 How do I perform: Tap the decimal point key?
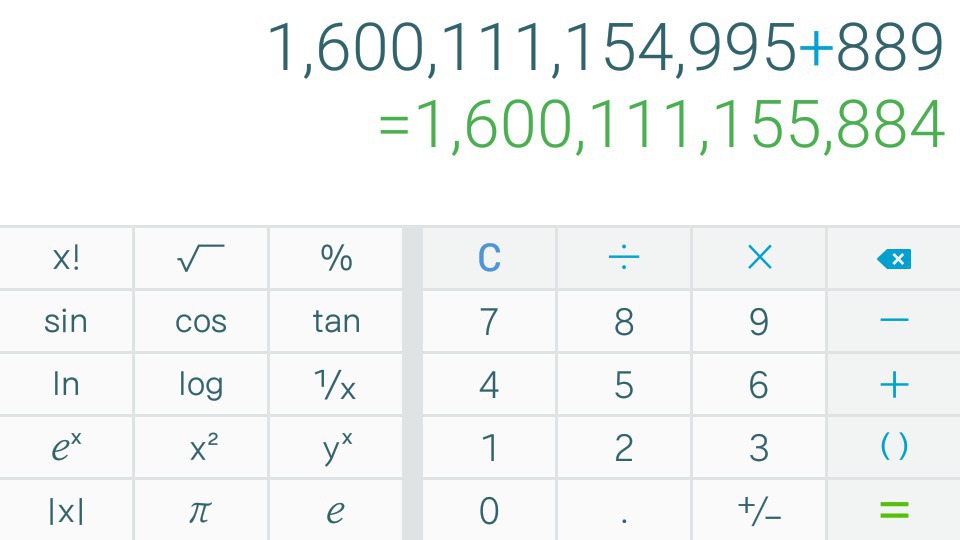tap(624, 510)
